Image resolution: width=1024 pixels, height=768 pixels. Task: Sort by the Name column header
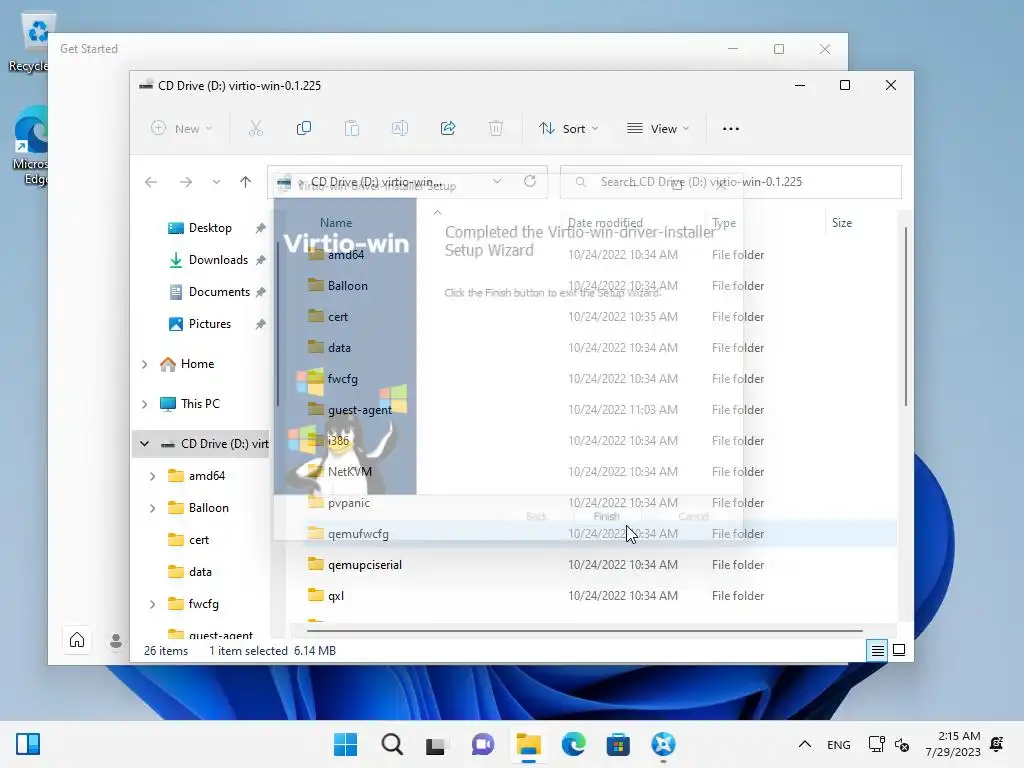336,223
